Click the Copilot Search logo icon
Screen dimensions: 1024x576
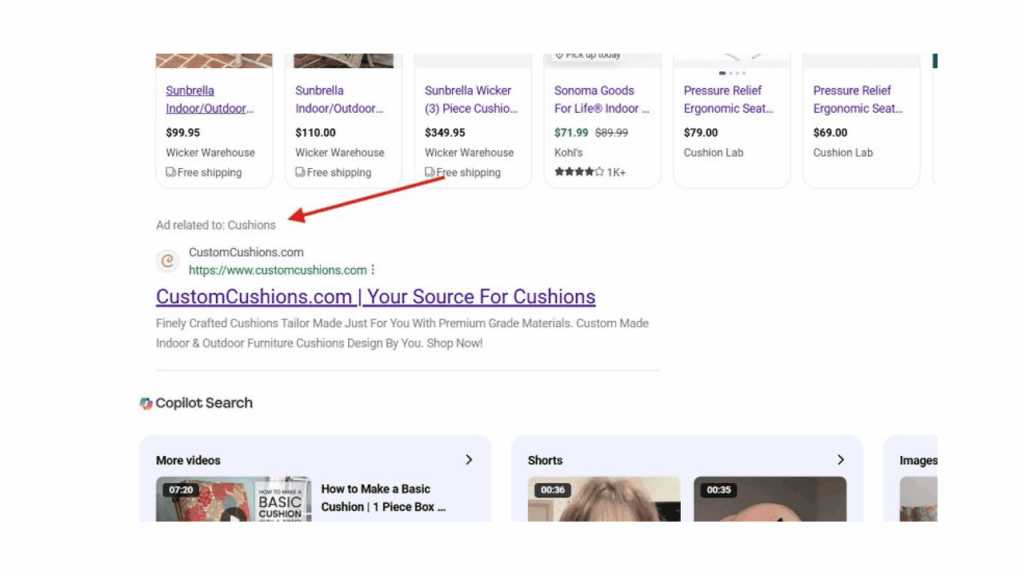[x=146, y=404]
